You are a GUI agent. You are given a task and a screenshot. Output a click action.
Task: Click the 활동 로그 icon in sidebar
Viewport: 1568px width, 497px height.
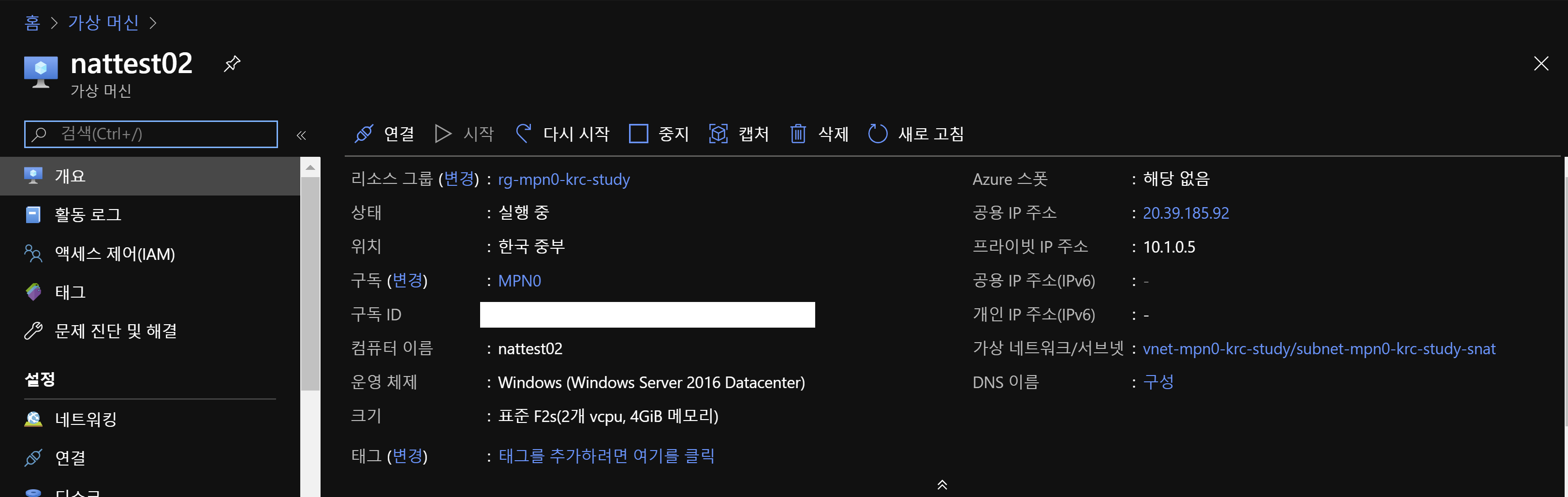pyautogui.click(x=33, y=214)
